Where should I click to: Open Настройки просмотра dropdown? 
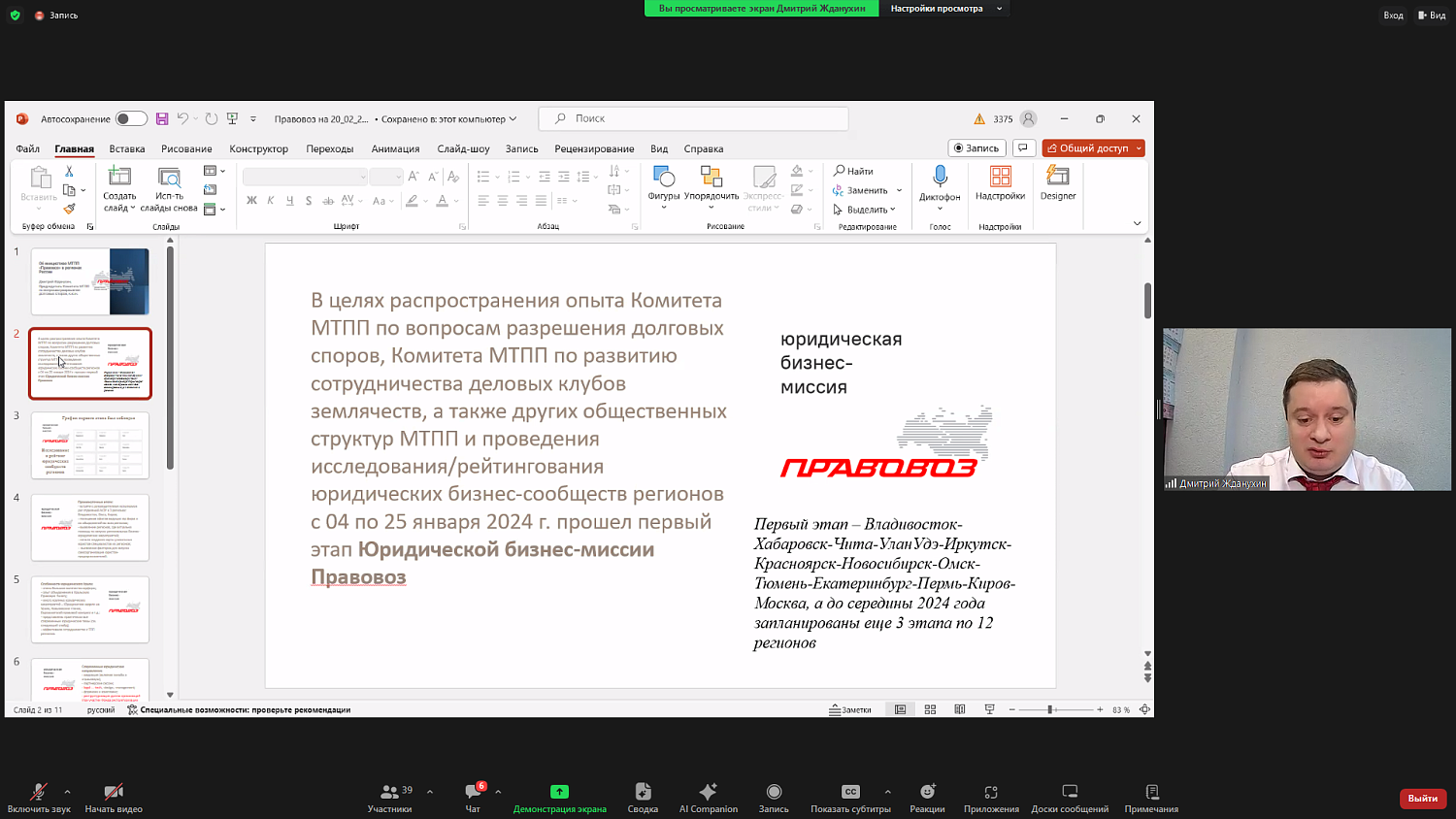pyautogui.click(x=944, y=8)
